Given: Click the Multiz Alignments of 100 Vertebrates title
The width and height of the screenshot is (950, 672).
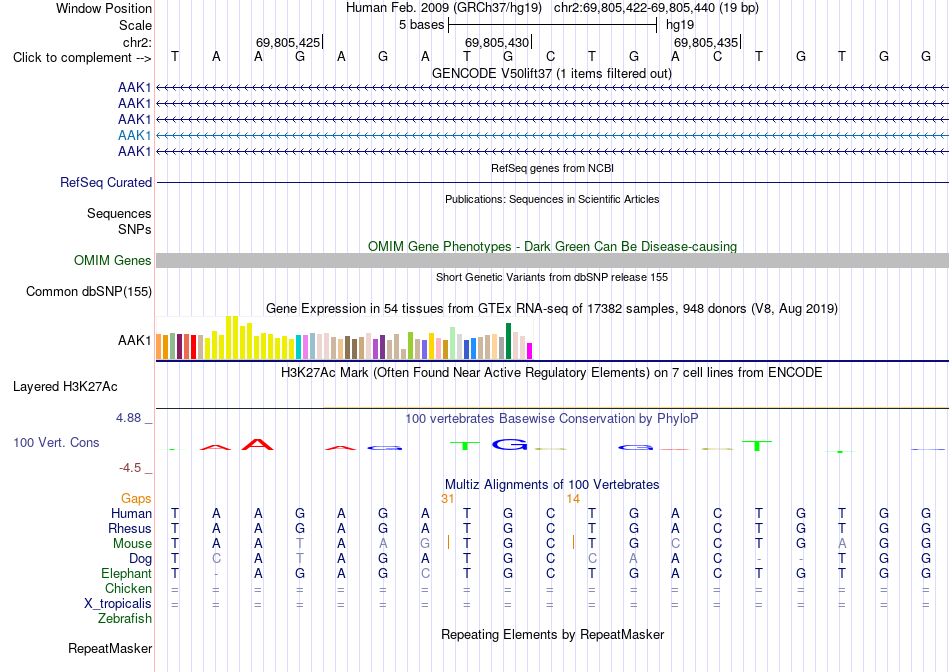Looking at the screenshot, I should [x=552, y=485].
